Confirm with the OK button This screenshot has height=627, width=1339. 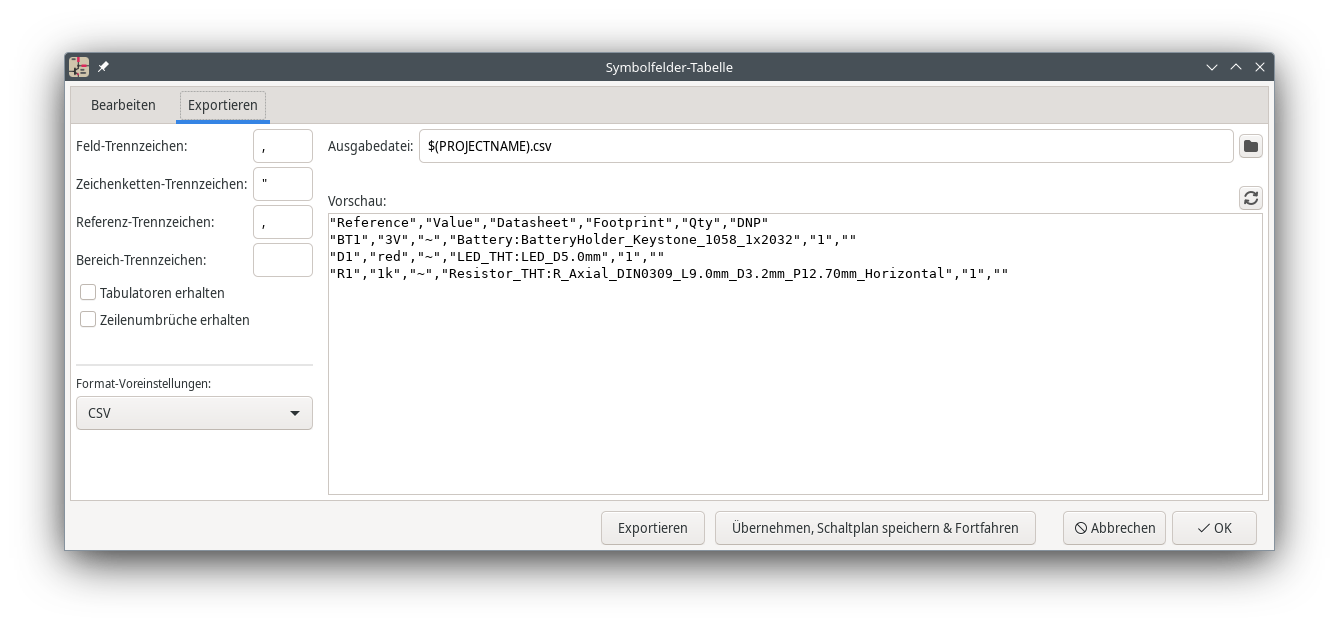(1214, 528)
